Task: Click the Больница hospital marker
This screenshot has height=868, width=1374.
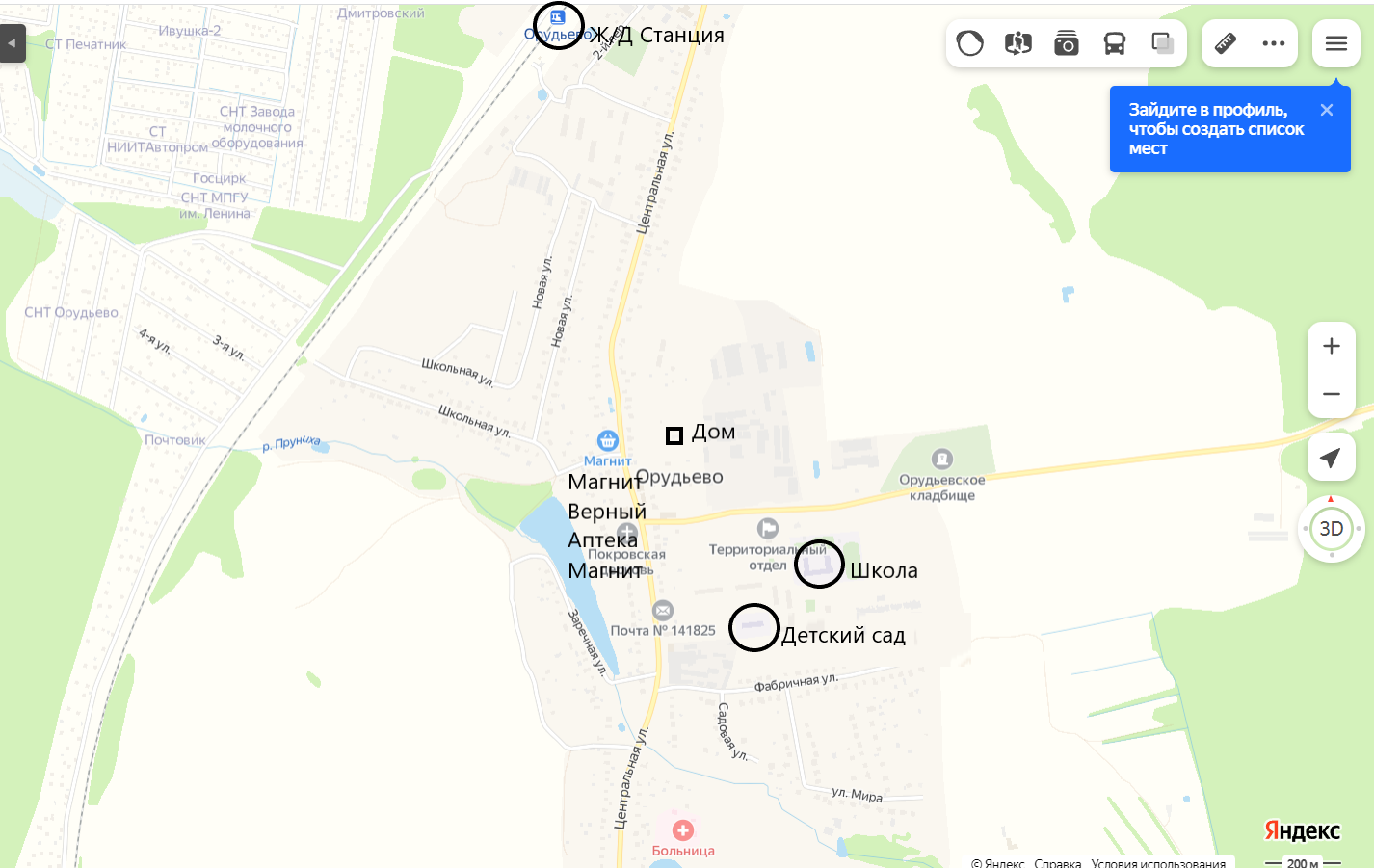Action: click(x=683, y=830)
